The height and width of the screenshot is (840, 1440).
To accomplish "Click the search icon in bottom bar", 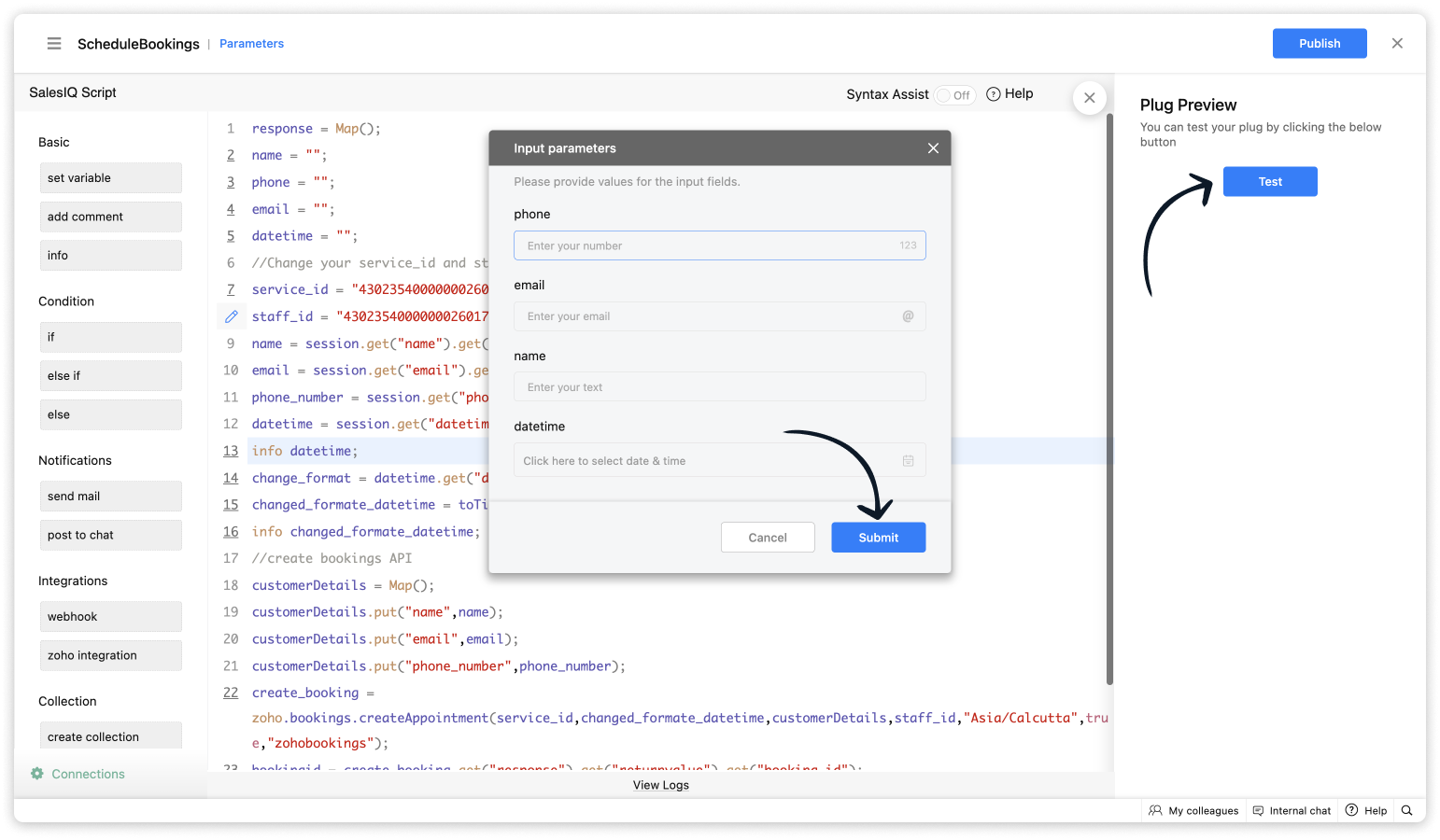I will 1407,810.
